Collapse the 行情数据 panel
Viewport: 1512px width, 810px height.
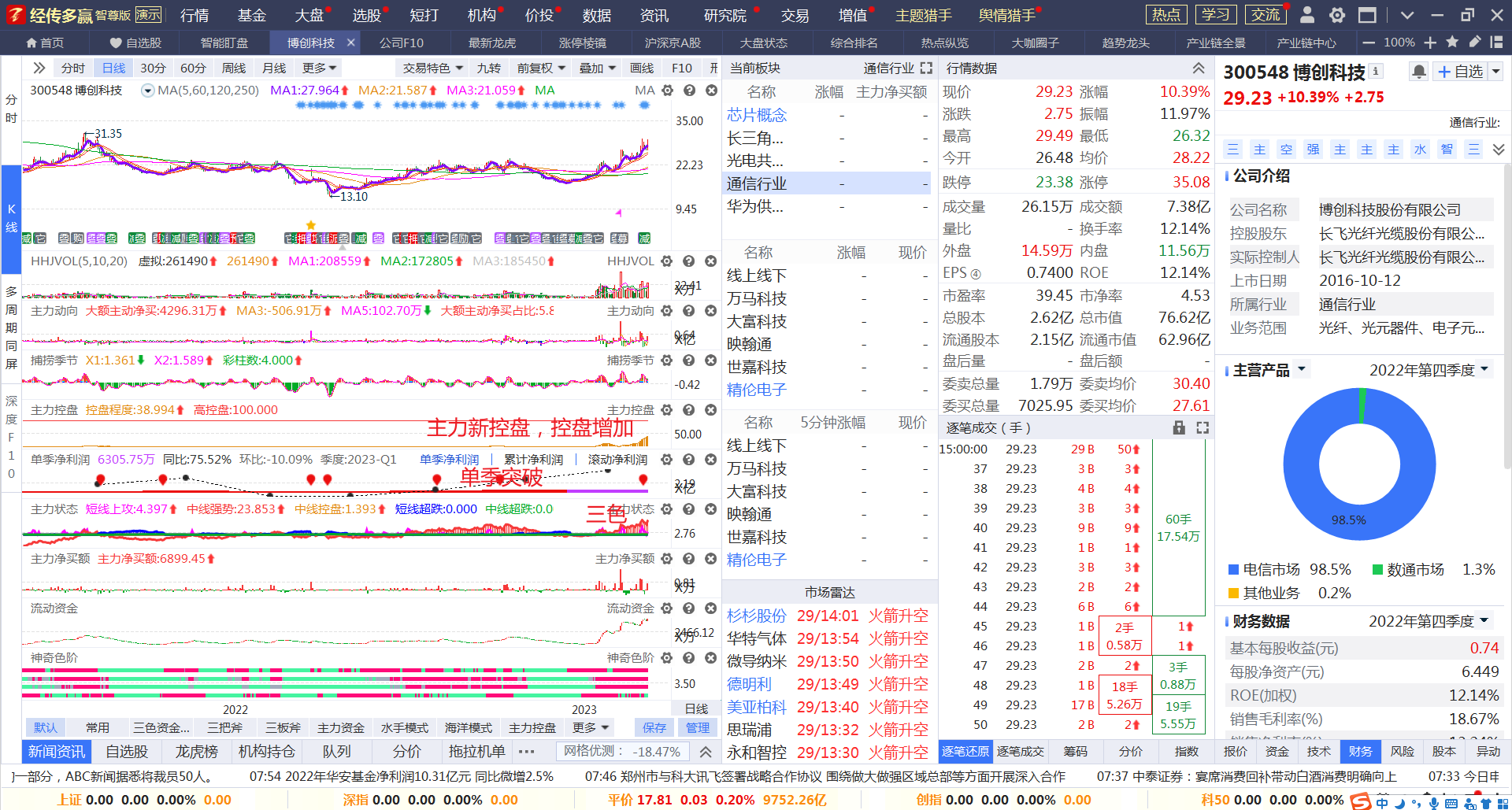coord(1199,68)
